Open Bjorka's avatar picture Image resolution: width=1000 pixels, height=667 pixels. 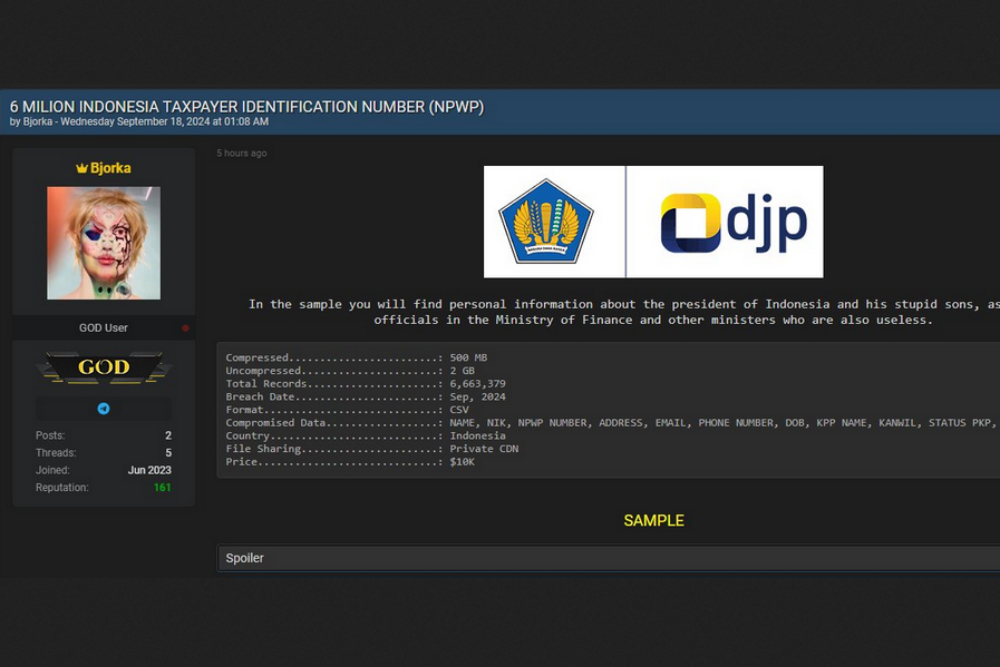(104, 243)
